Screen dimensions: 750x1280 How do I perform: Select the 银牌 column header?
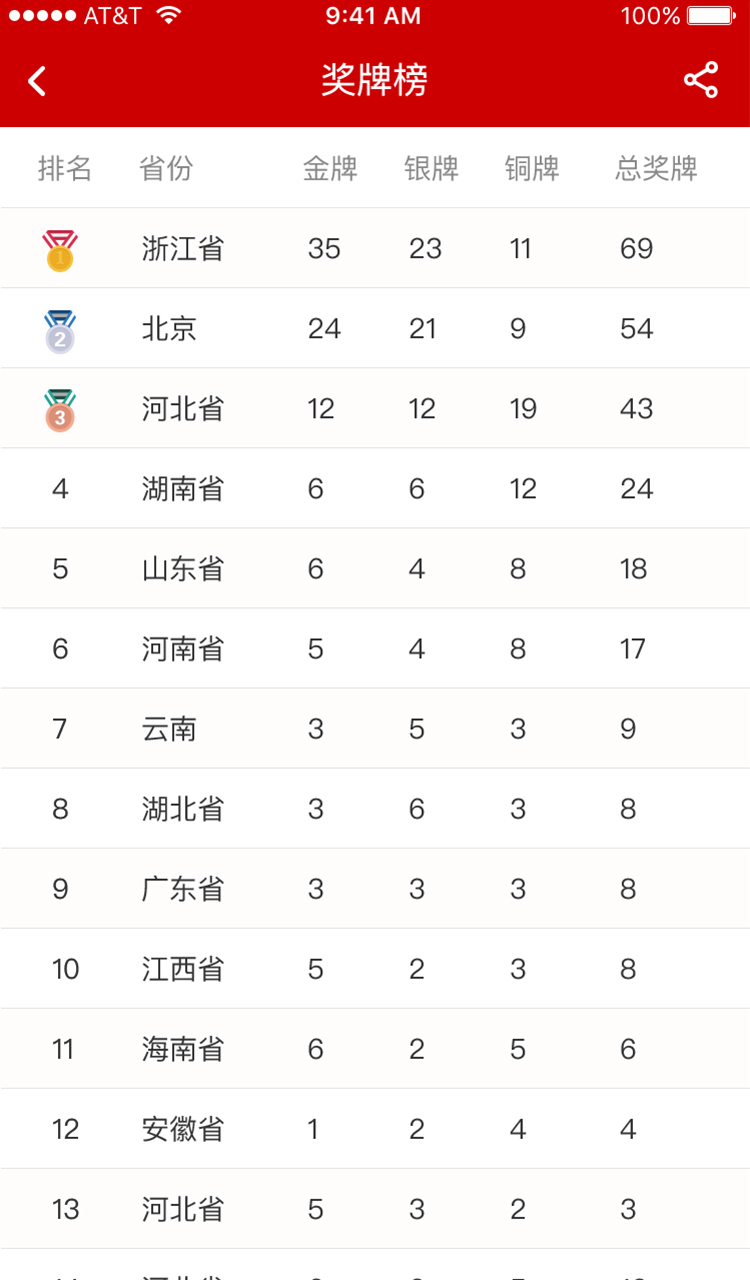[431, 168]
